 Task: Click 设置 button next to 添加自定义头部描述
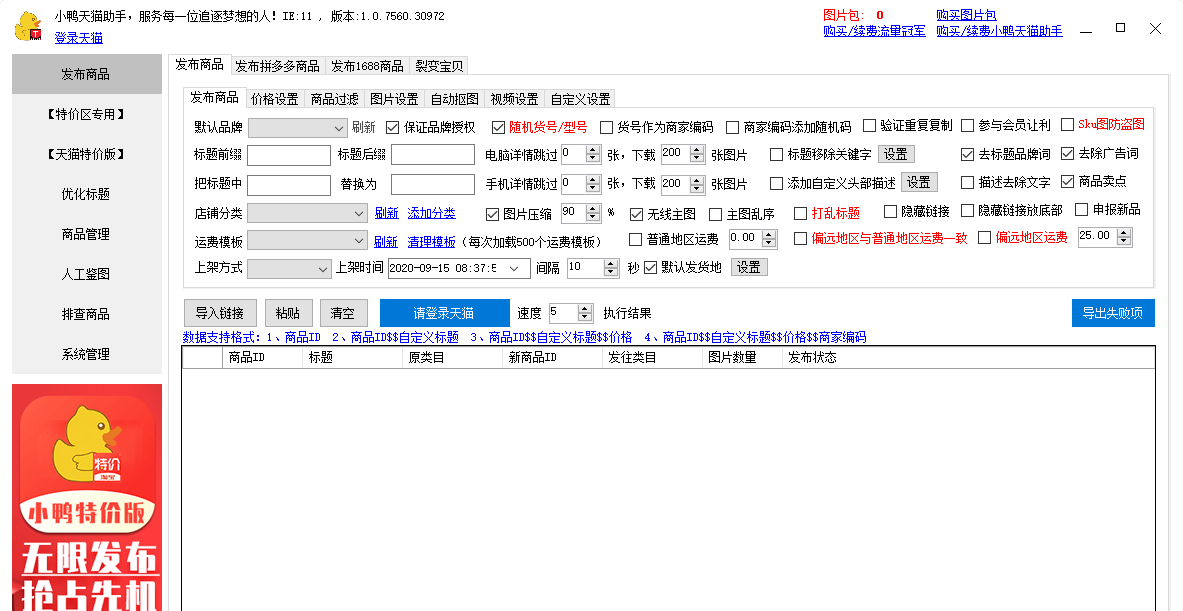(x=919, y=182)
